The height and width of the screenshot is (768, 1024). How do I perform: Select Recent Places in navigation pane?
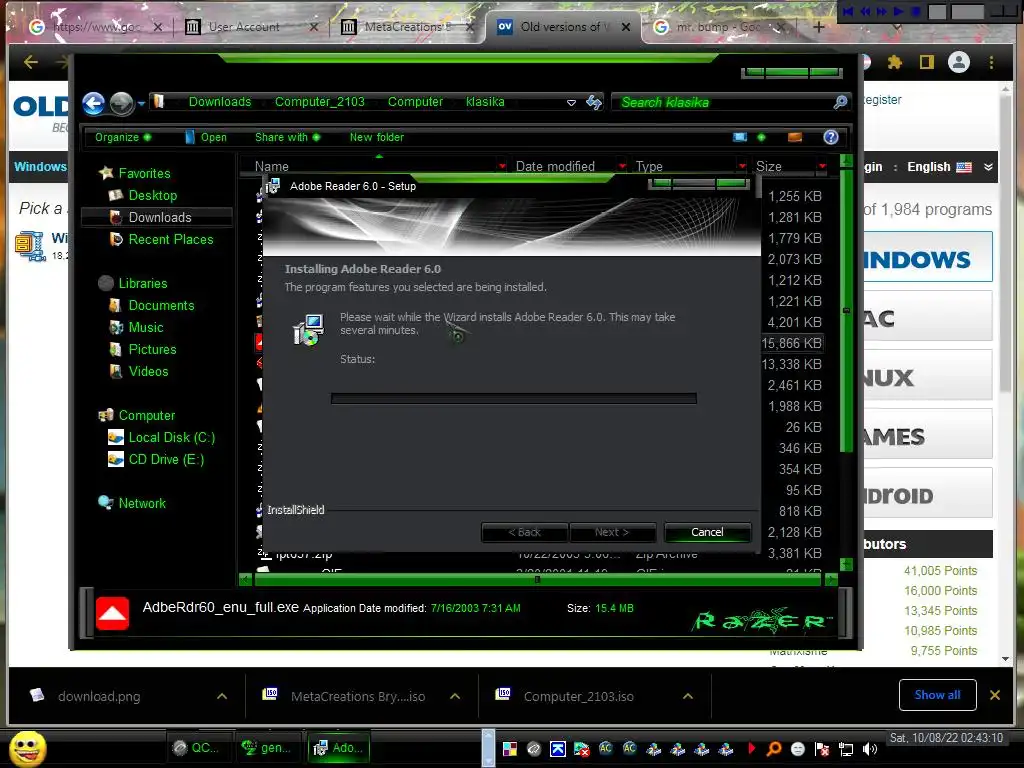[171, 240]
